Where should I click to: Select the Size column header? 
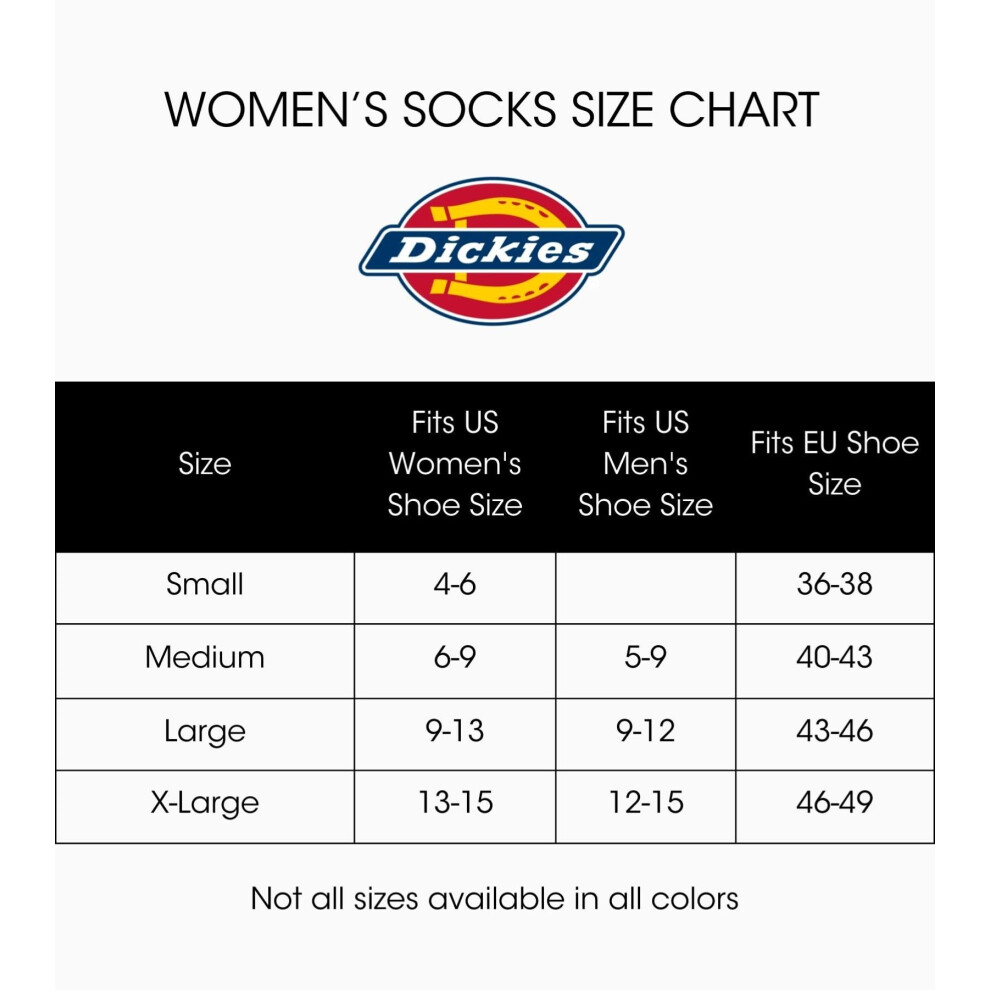point(205,464)
